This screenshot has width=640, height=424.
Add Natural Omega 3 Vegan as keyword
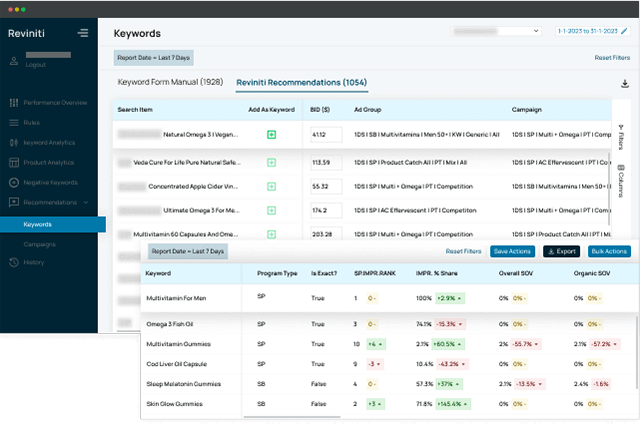[x=271, y=135]
